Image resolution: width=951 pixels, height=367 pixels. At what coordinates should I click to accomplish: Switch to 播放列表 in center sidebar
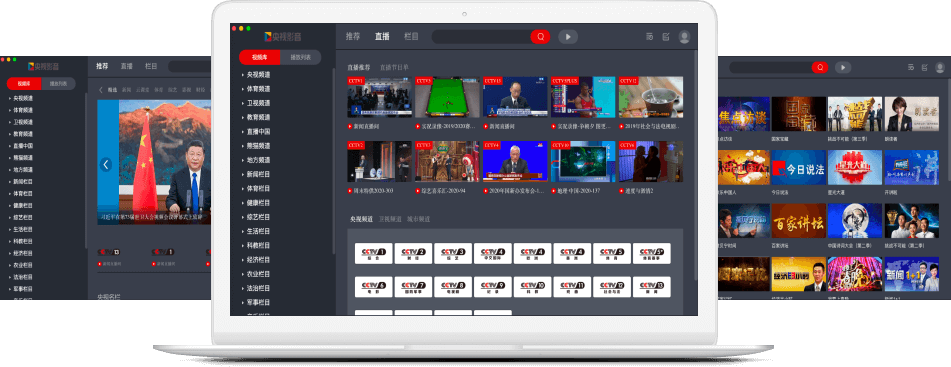(x=301, y=58)
